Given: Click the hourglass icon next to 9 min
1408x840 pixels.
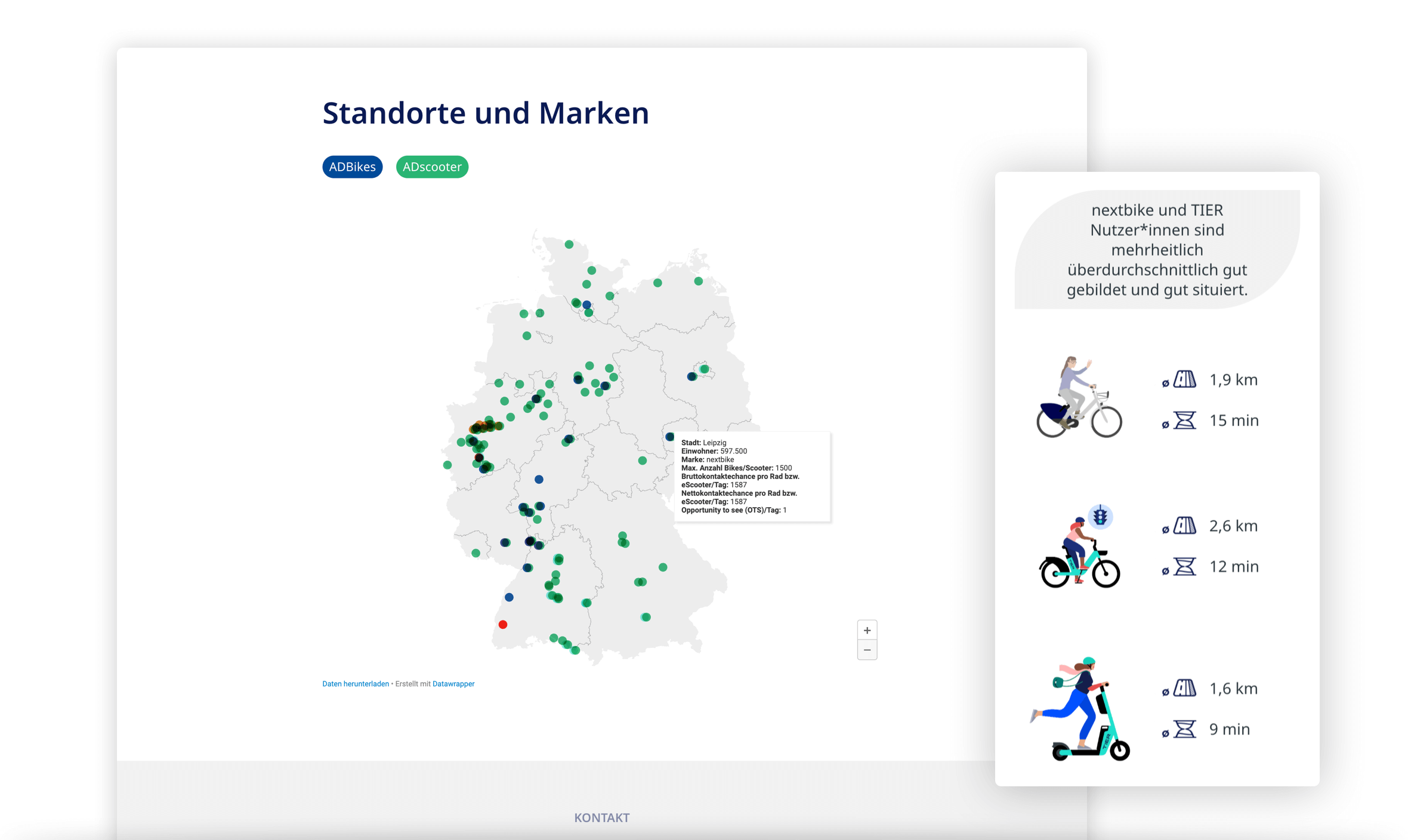Looking at the screenshot, I should point(1185,729).
